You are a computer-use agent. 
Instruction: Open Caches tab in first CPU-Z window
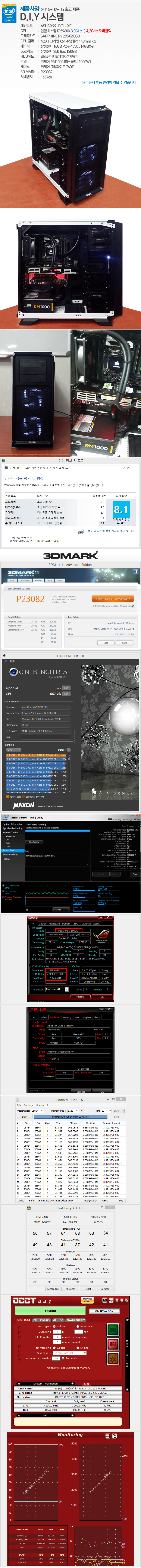point(43,923)
